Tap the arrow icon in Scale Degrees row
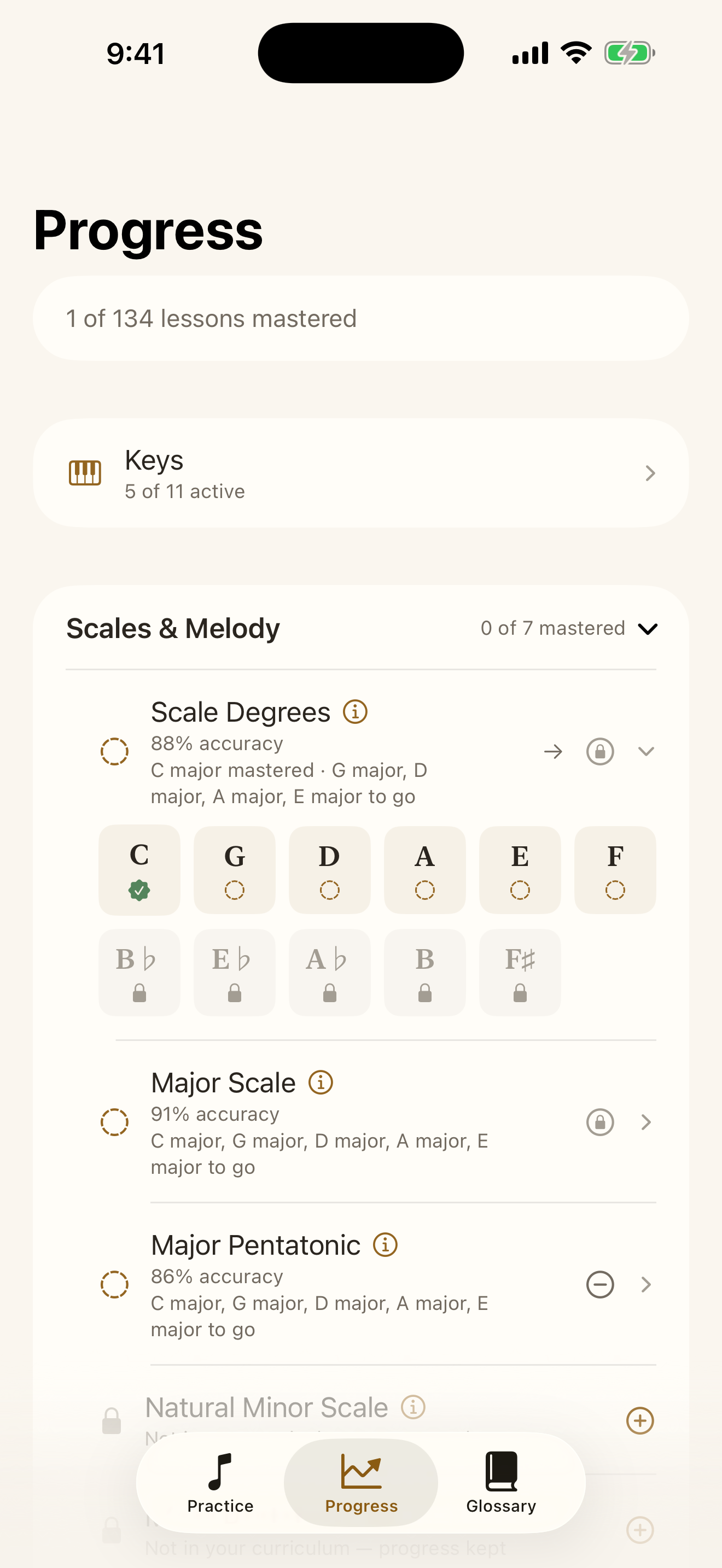Viewport: 722px width, 1568px height. 553,752
